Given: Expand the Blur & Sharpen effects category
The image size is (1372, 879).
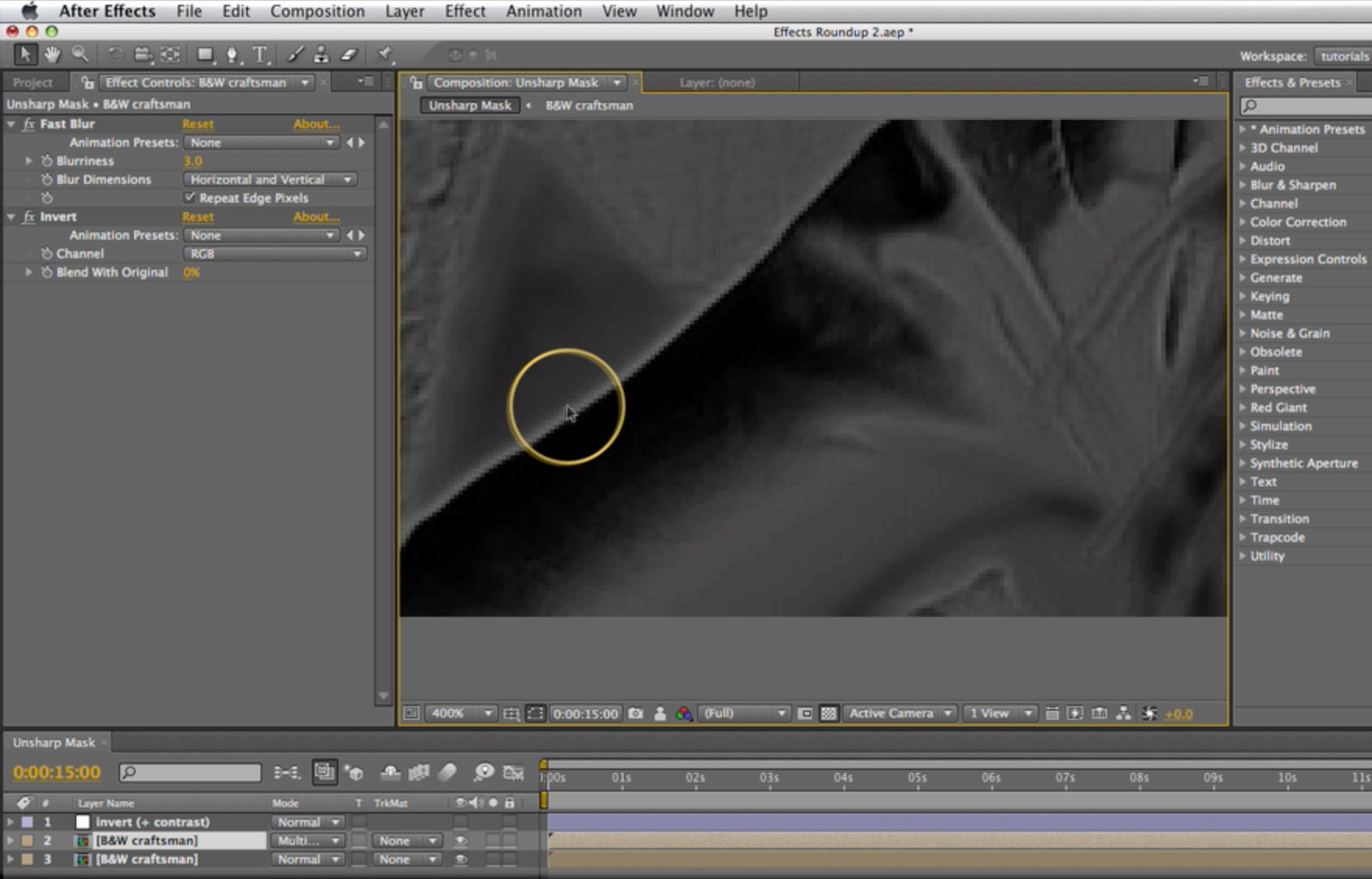Looking at the screenshot, I should pyautogui.click(x=1243, y=185).
